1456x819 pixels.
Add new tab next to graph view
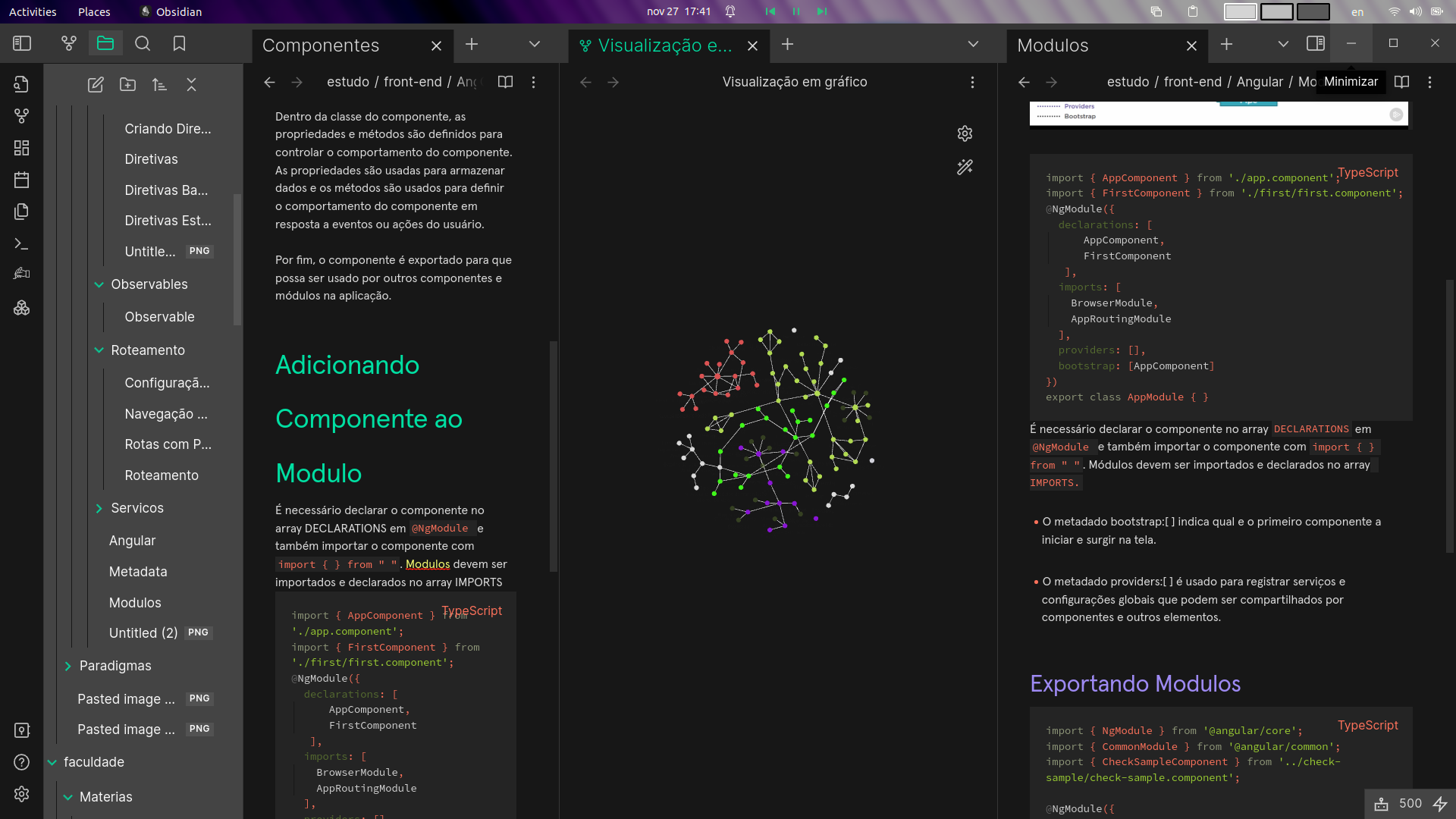click(x=788, y=44)
